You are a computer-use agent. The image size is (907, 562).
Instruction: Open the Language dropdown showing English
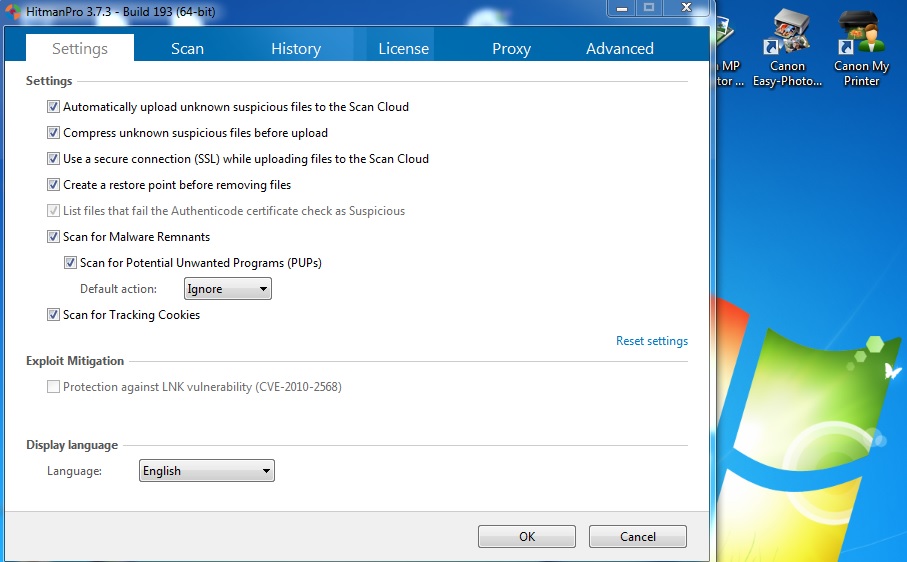(x=207, y=471)
